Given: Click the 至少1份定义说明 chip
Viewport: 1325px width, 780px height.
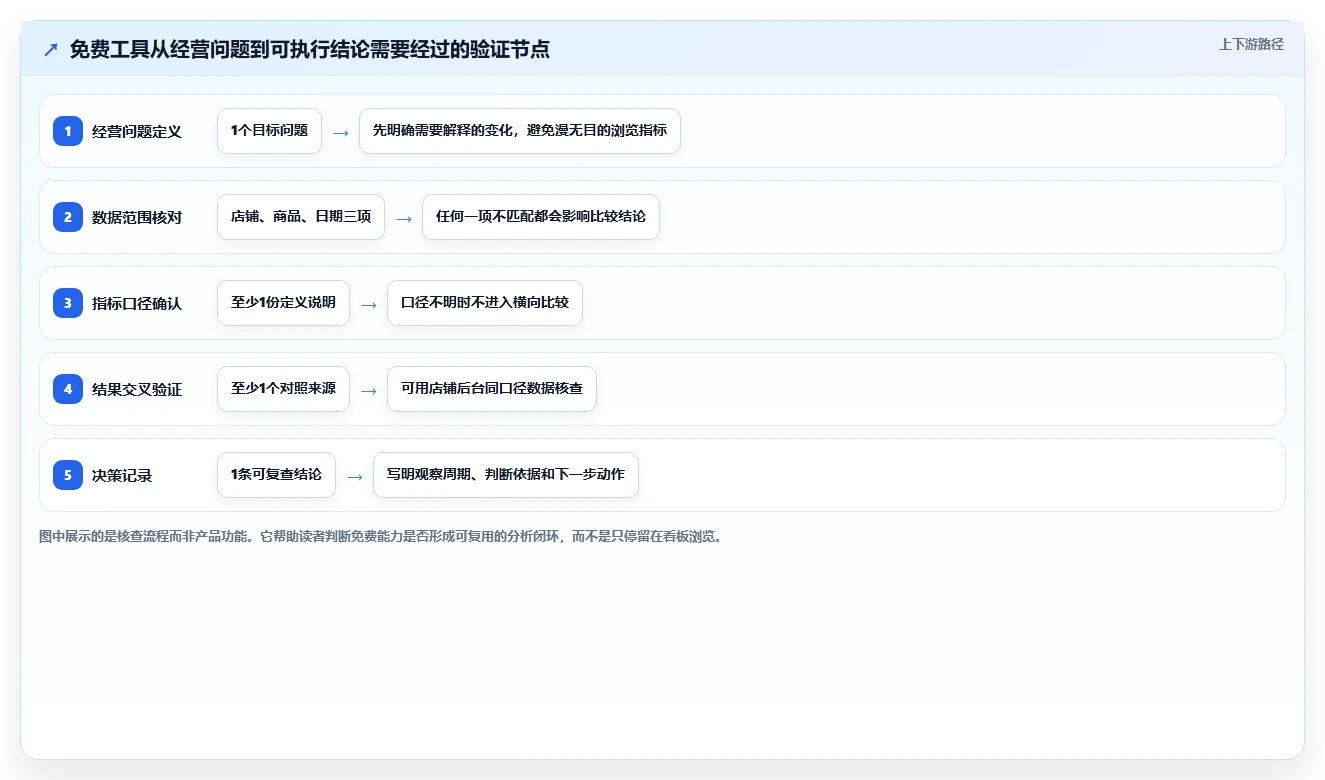Looking at the screenshot, I should [x=283, y=303].
